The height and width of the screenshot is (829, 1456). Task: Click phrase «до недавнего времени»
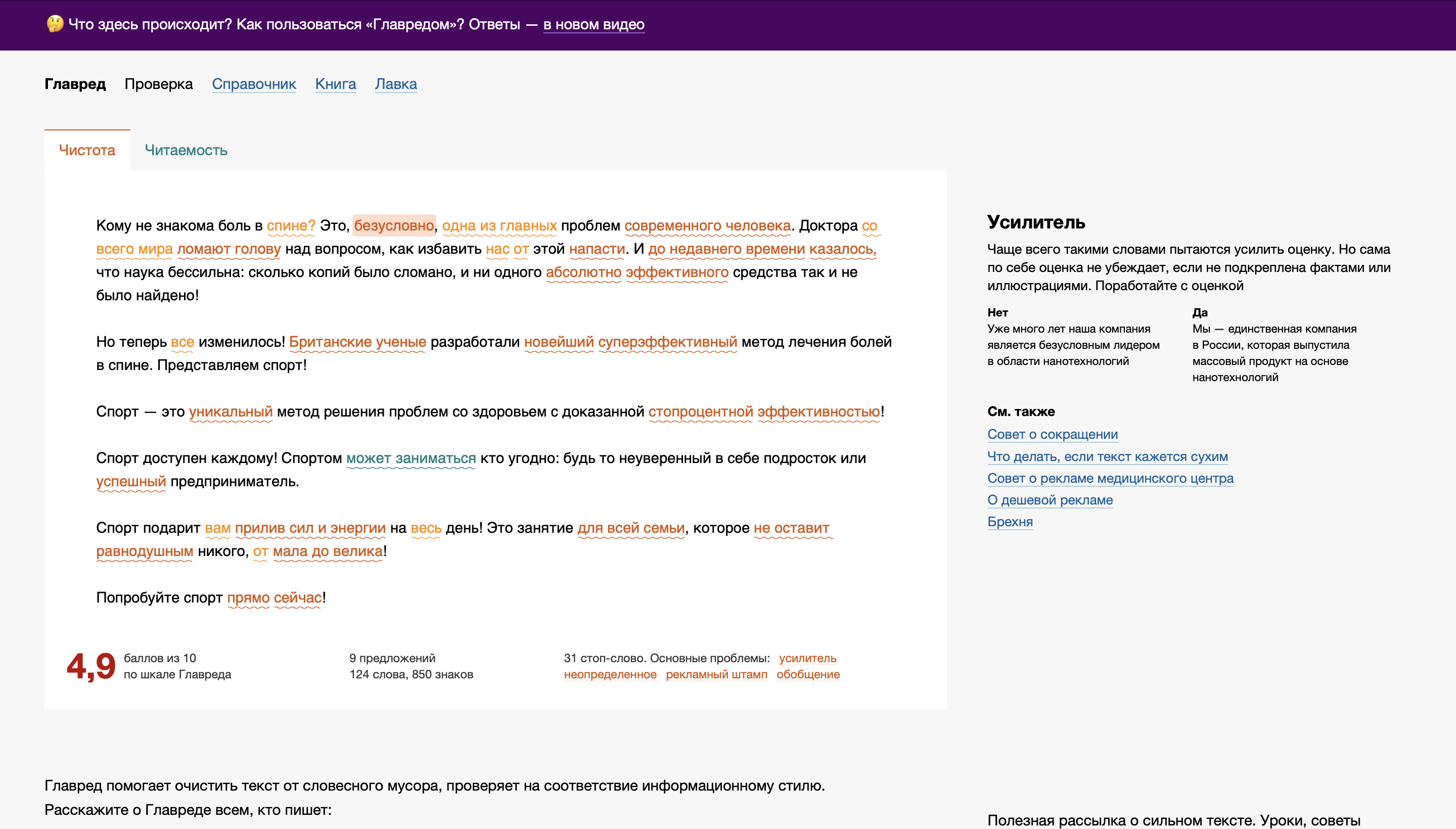click(x=726, y=249)
